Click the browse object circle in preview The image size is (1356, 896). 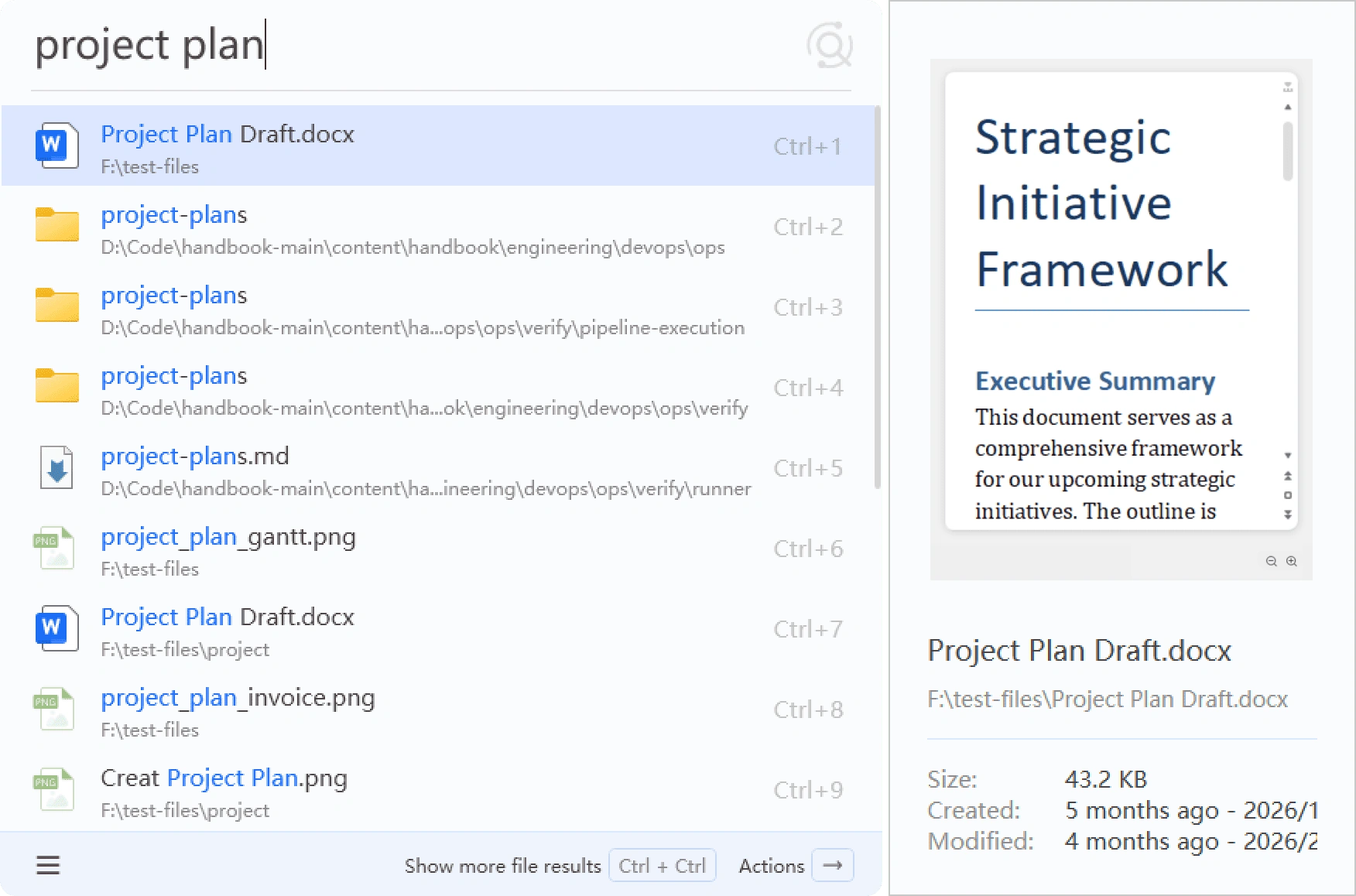[1288, 494]
